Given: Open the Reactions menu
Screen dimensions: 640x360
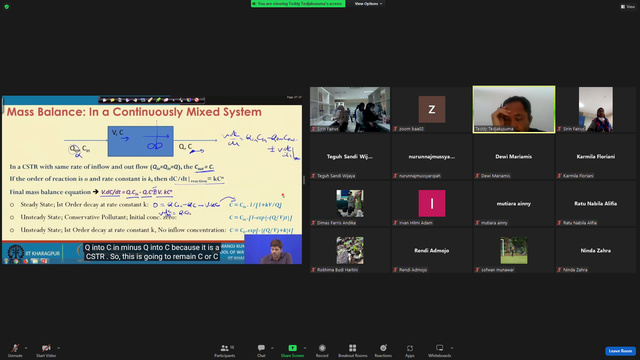Looking at the screenshot, I should [x=383, y=350].
